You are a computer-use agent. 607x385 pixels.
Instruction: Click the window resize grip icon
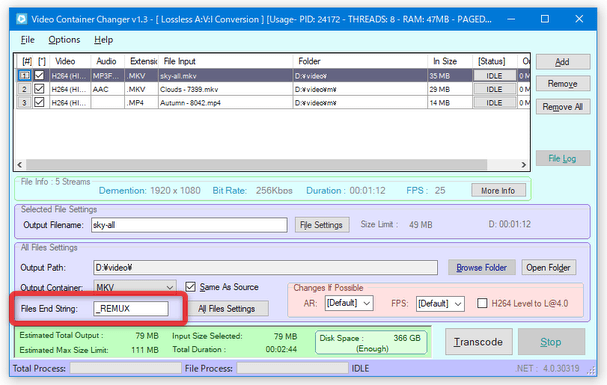tap(592, 371)
